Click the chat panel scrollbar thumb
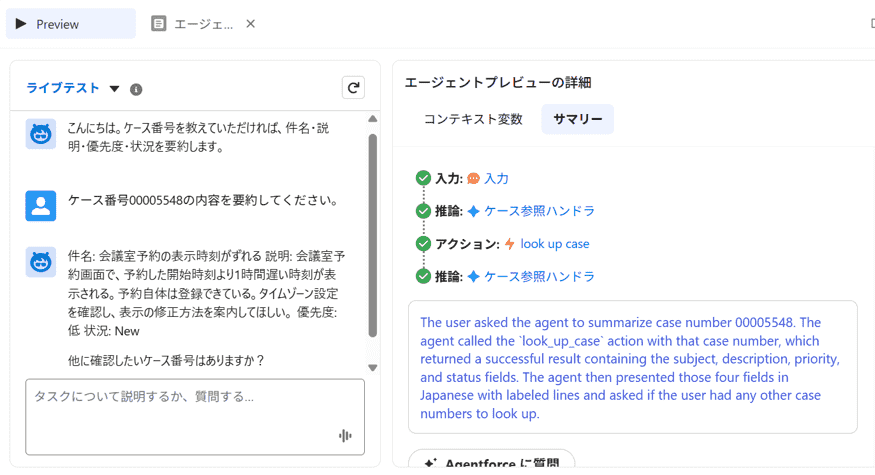Screen dimensions: 875x475 (373, 236)
